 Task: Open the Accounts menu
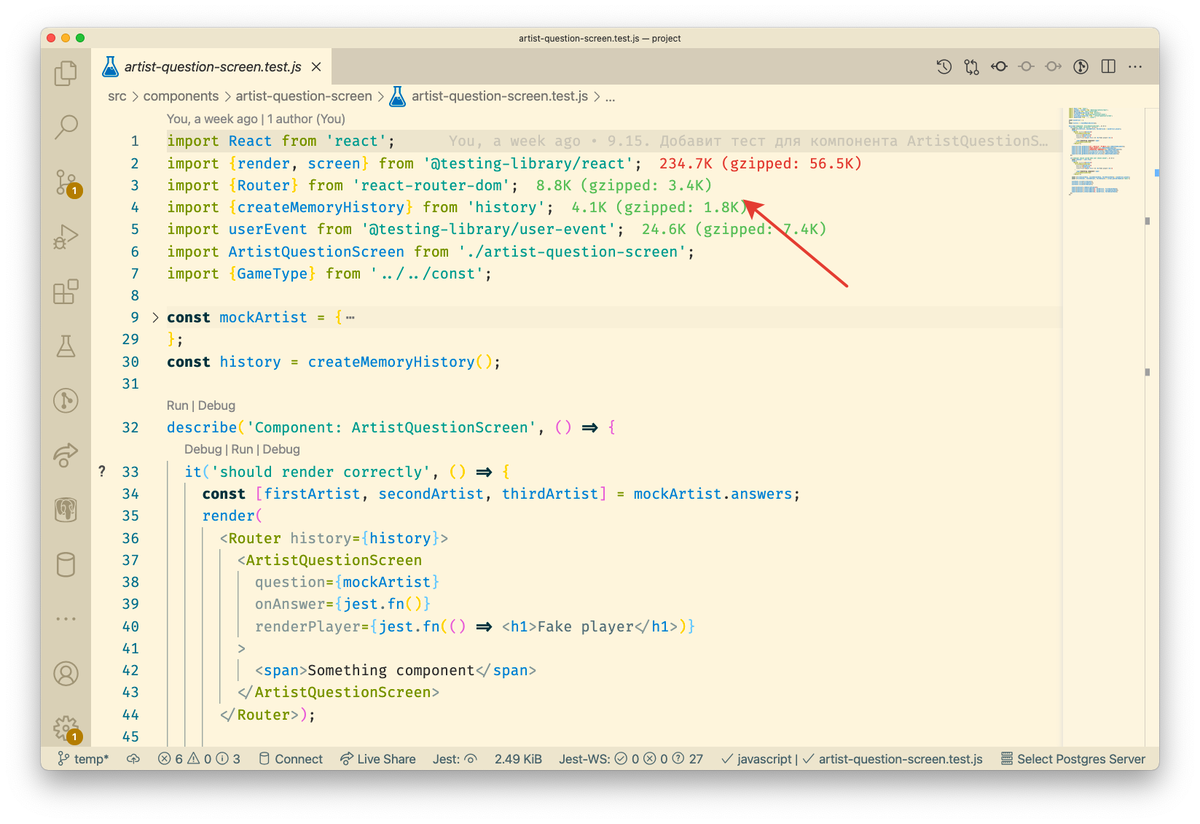66,674
